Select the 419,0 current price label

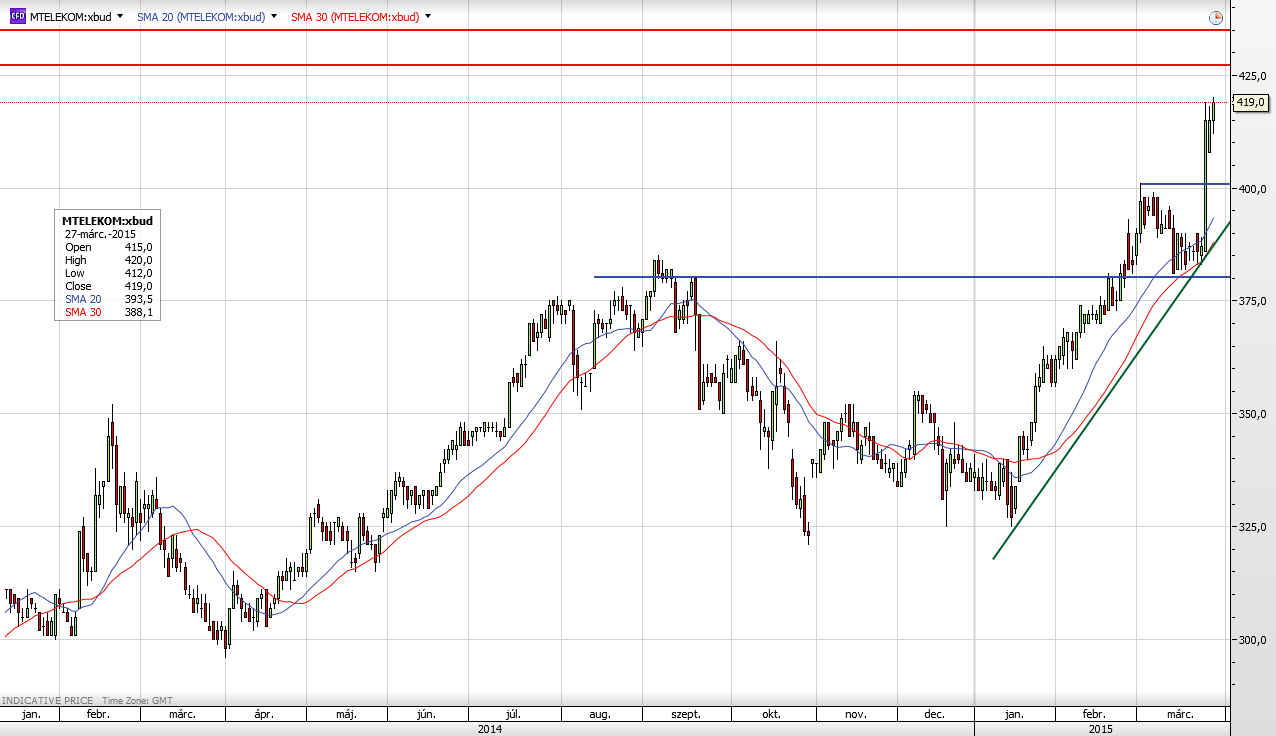1251,103
